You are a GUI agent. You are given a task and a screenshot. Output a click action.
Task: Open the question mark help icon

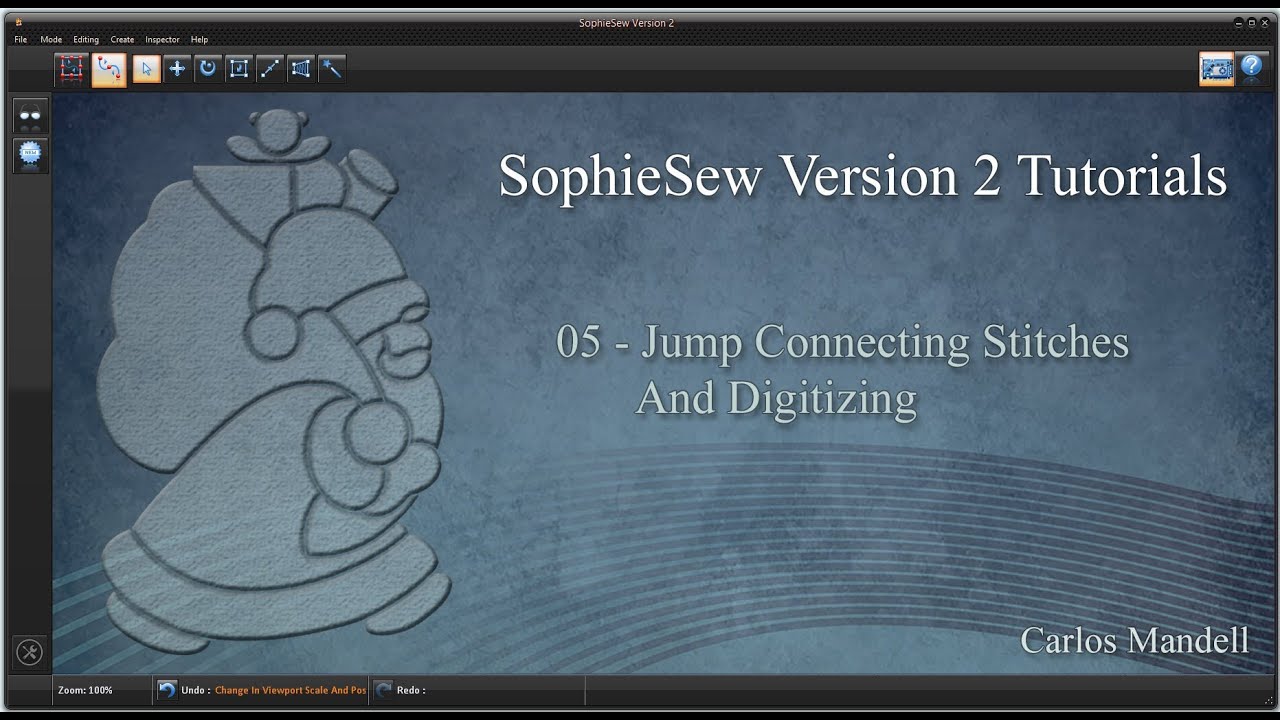tap(1251, 69)
